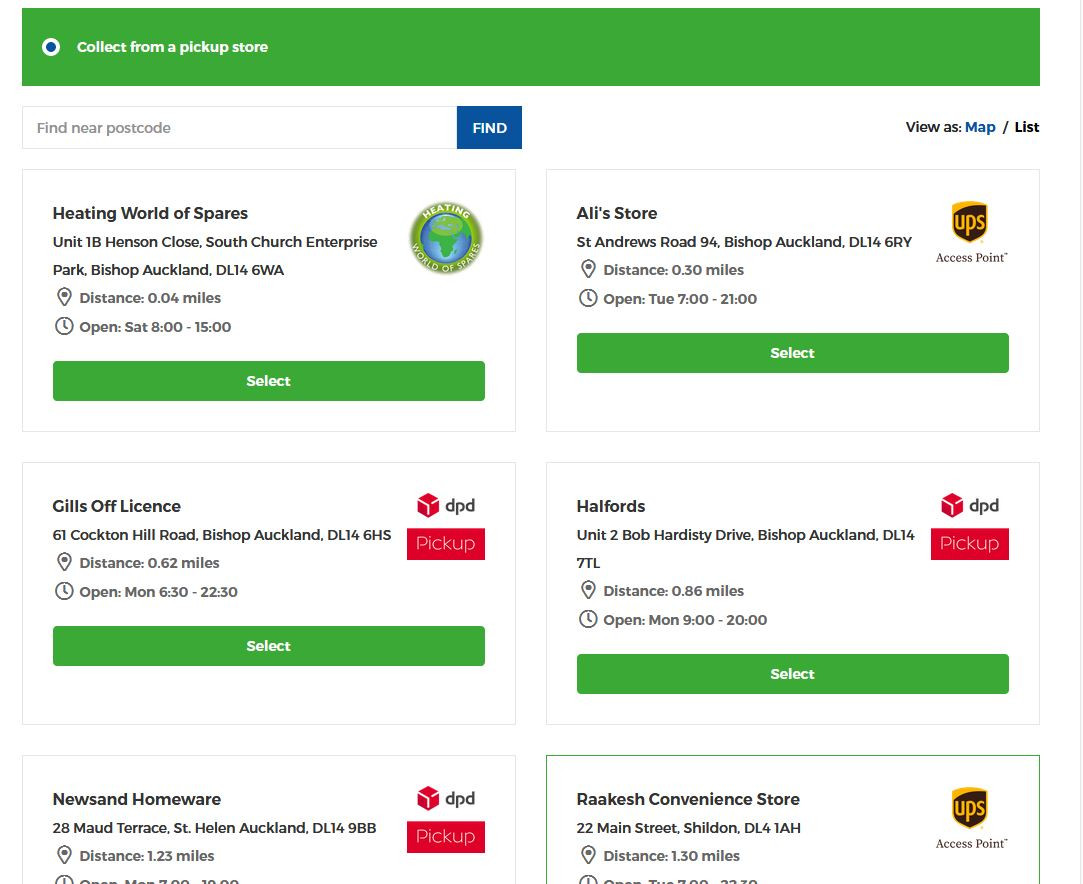The height and width of the screenshot is (884, 1083).
Task: Click the clock icon beside Mon 6:30 - 22:30
Action: 64,591
